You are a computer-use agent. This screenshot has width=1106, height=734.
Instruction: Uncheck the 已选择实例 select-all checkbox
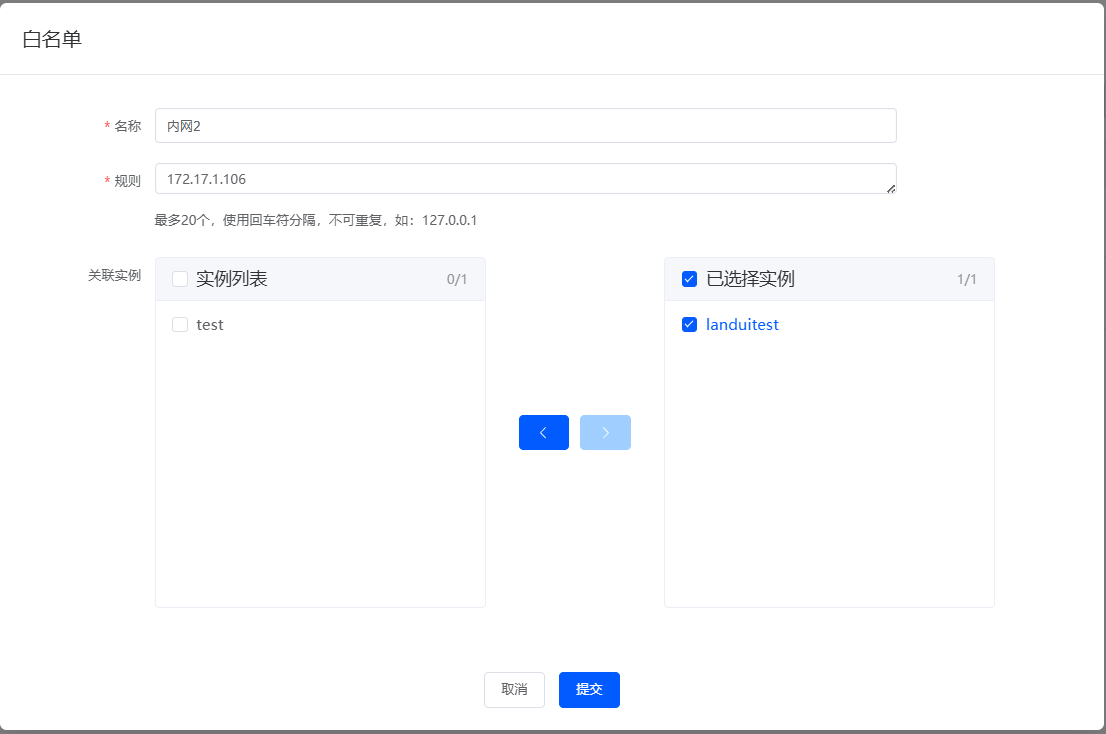point(689,279)
